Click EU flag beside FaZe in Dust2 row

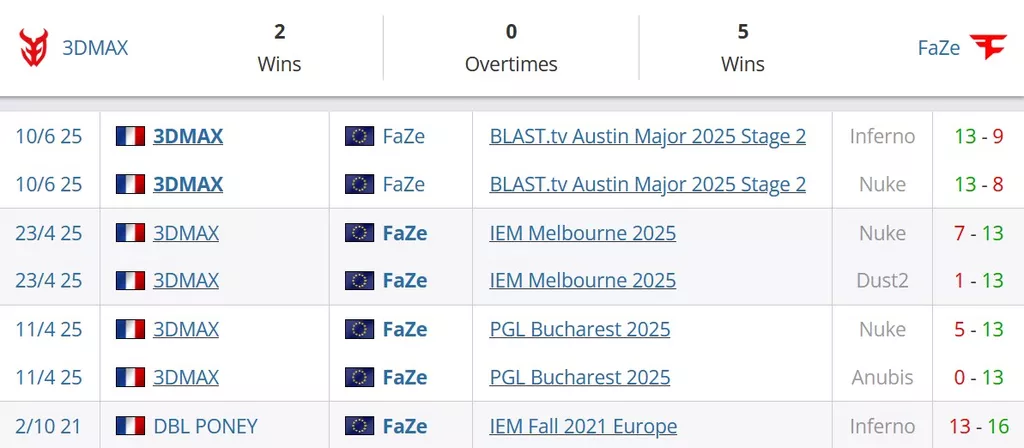(359, 280)
